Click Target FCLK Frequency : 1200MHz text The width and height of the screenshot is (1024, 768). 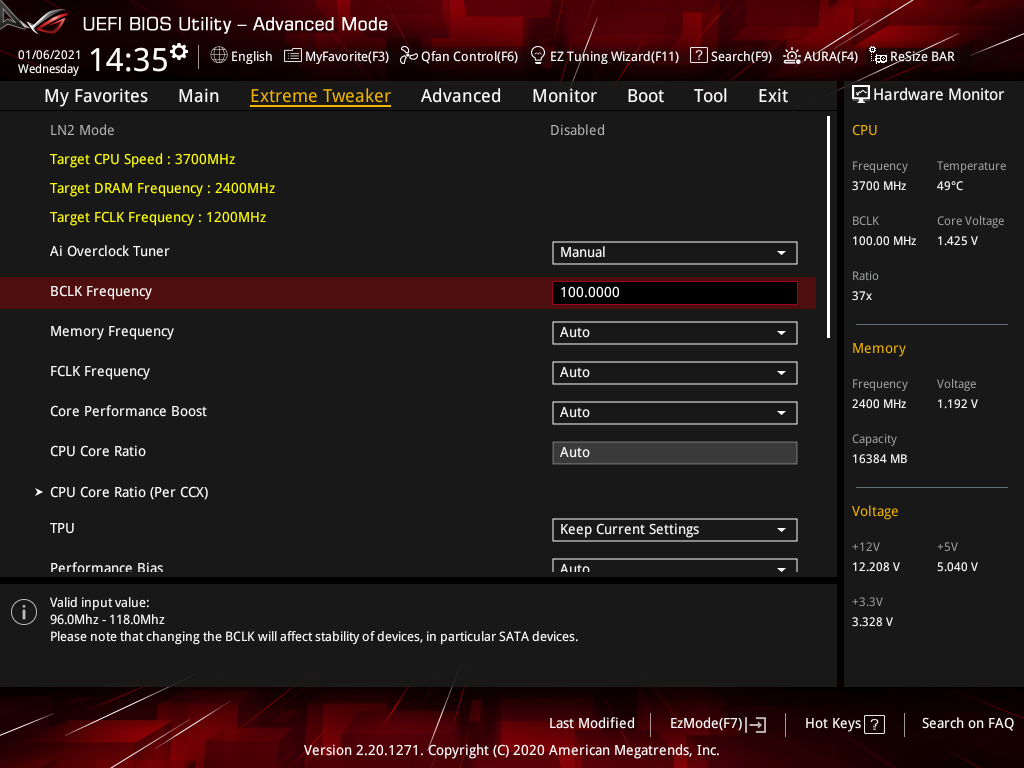(x=158, y=217)
